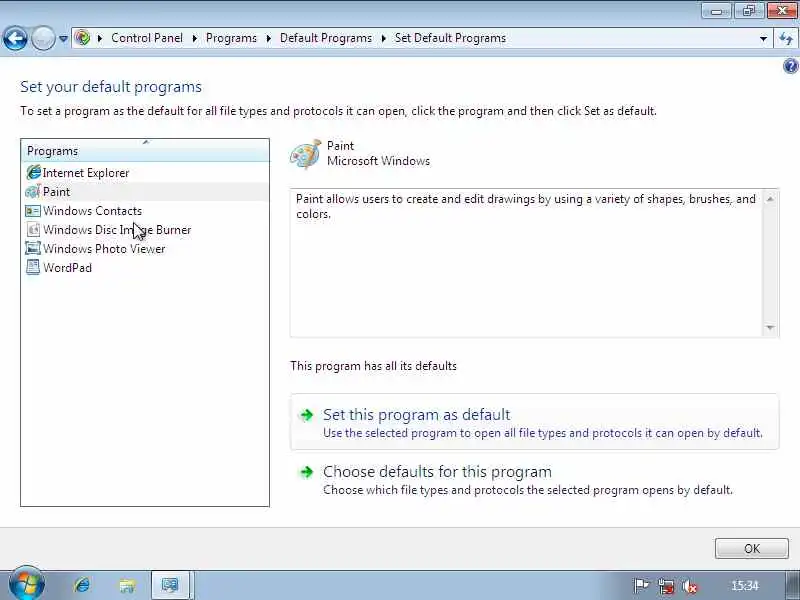Click the Control Panel icon in address bar
The height and width of the screenshot is (600, 800).
tap(82, 38)
